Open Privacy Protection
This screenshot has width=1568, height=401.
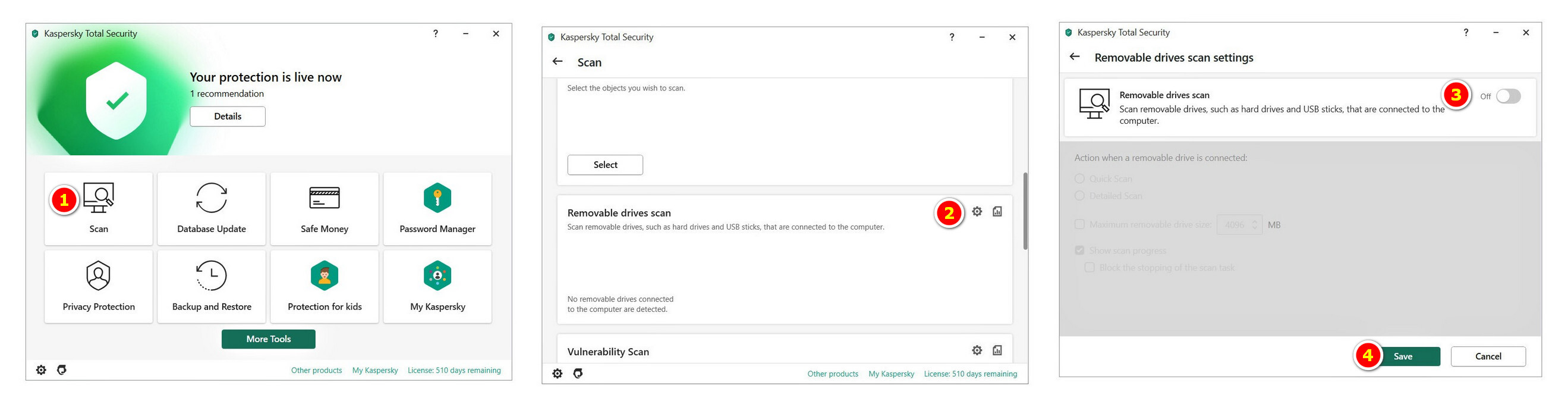point(99,286)
